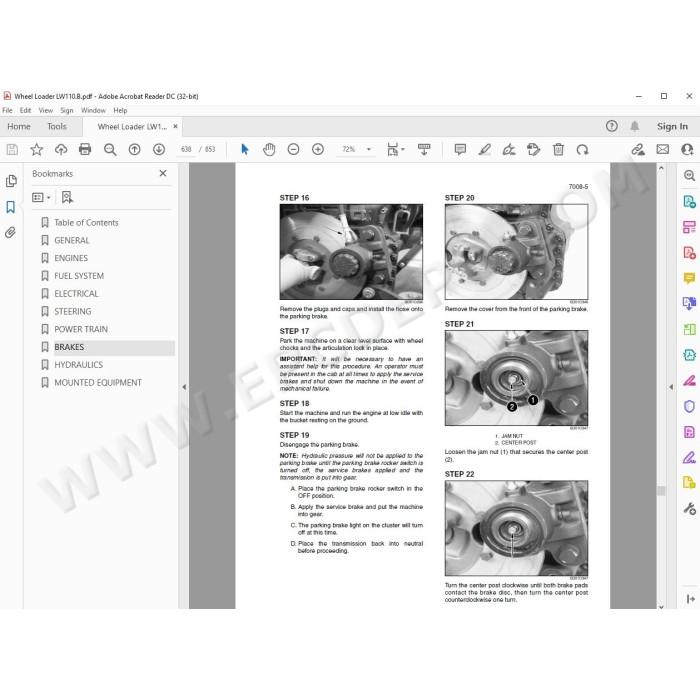700x700 pixels.
Task: Open the Sign menu
Action: pos(67,110)
